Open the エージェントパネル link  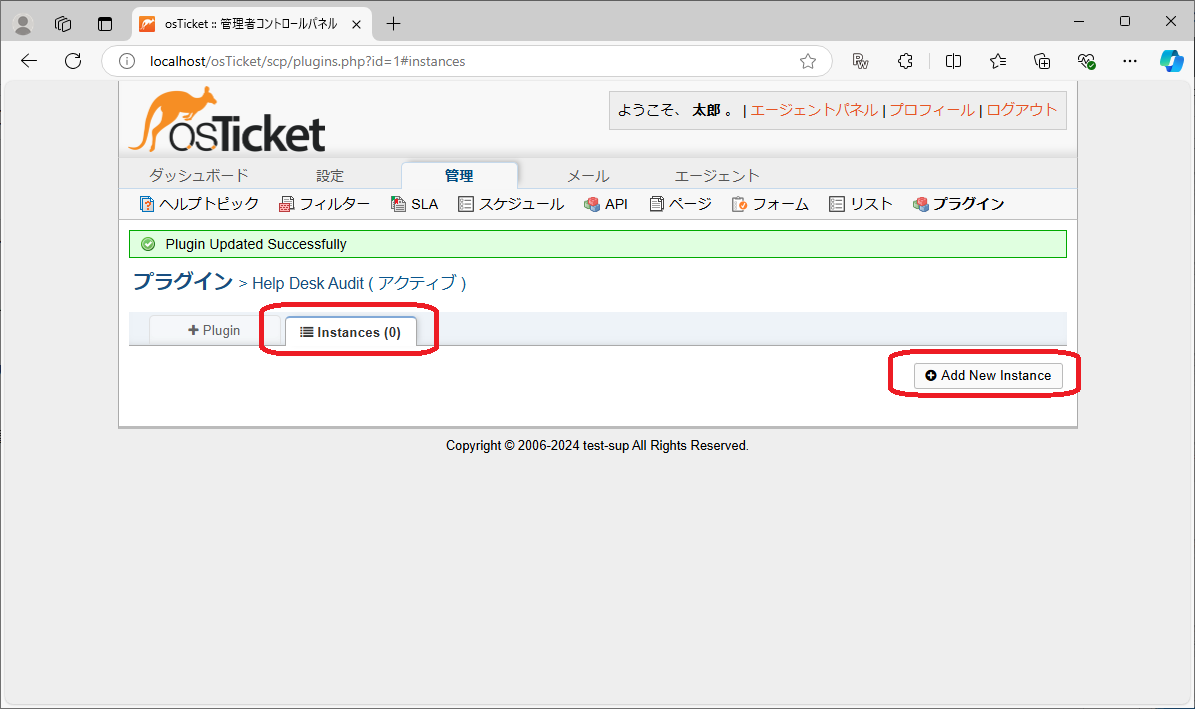click(x=814, y=110)
